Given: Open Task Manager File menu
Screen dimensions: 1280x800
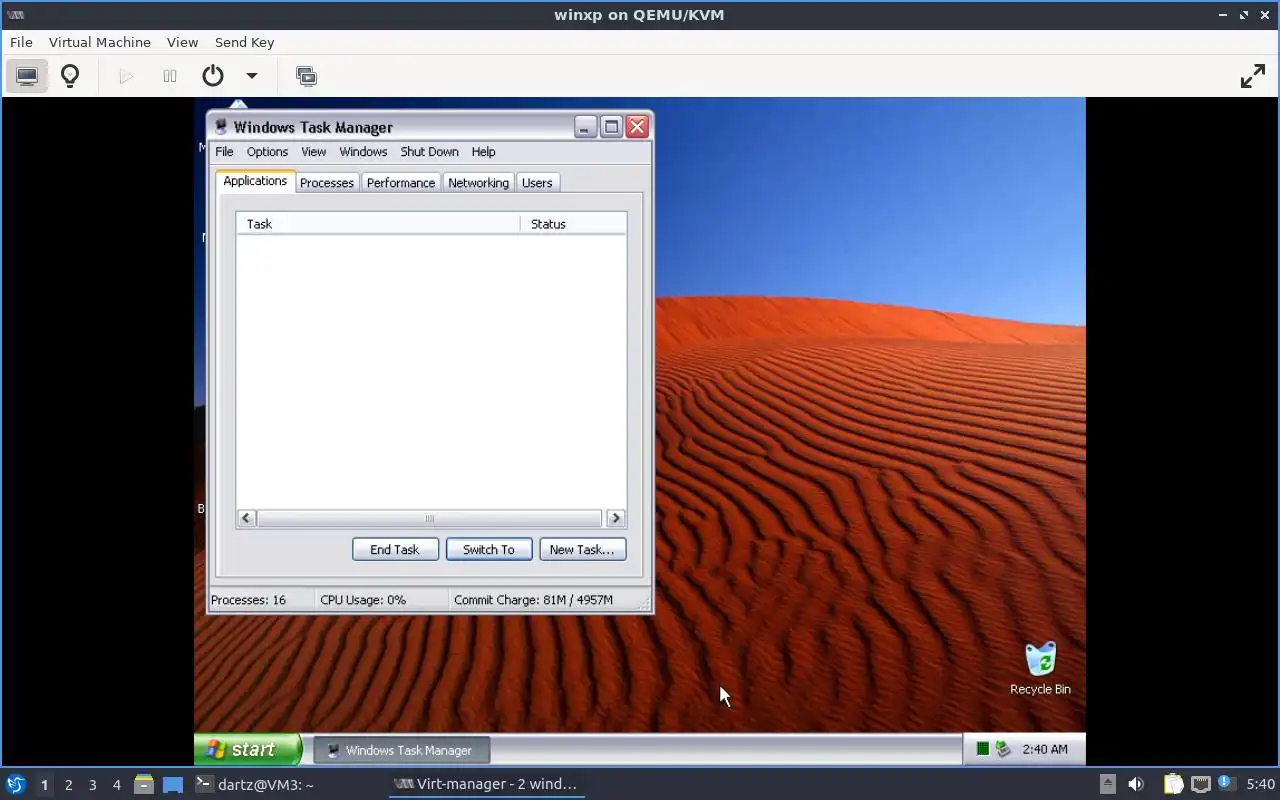Looking at the screenshot, I should 224,152.
